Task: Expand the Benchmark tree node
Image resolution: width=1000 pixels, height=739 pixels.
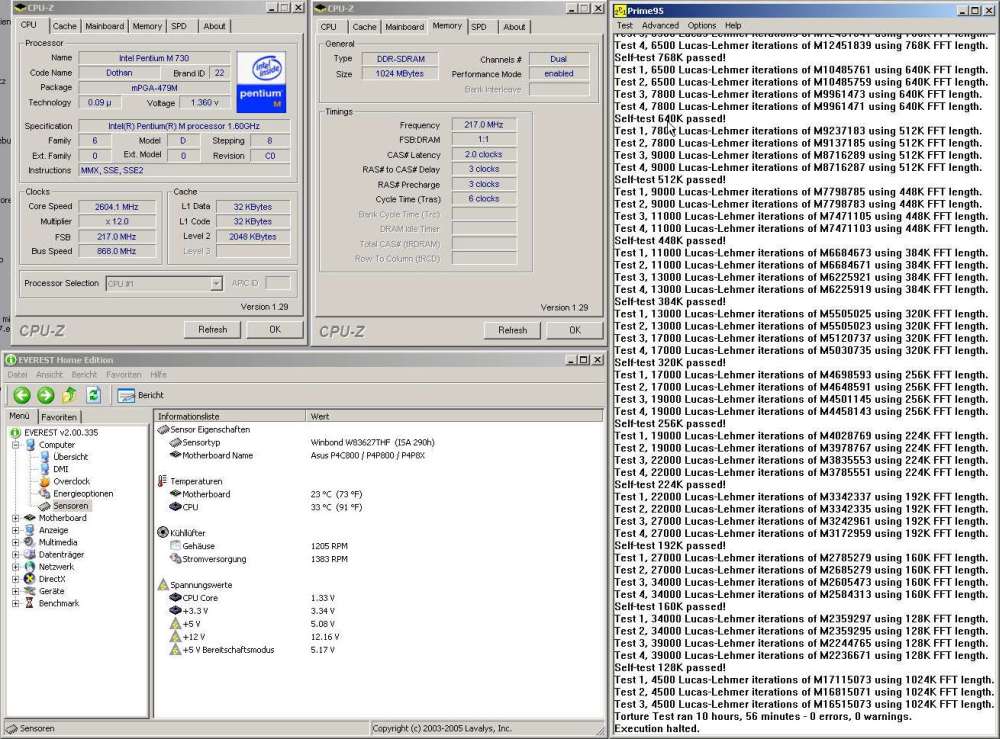Action: point(15,603)
